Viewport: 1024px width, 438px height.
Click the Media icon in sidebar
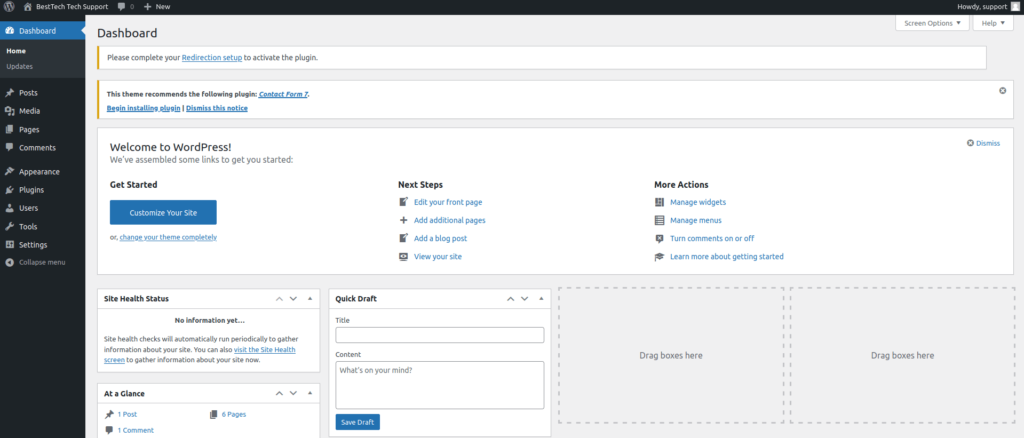(x=10, y=111)
